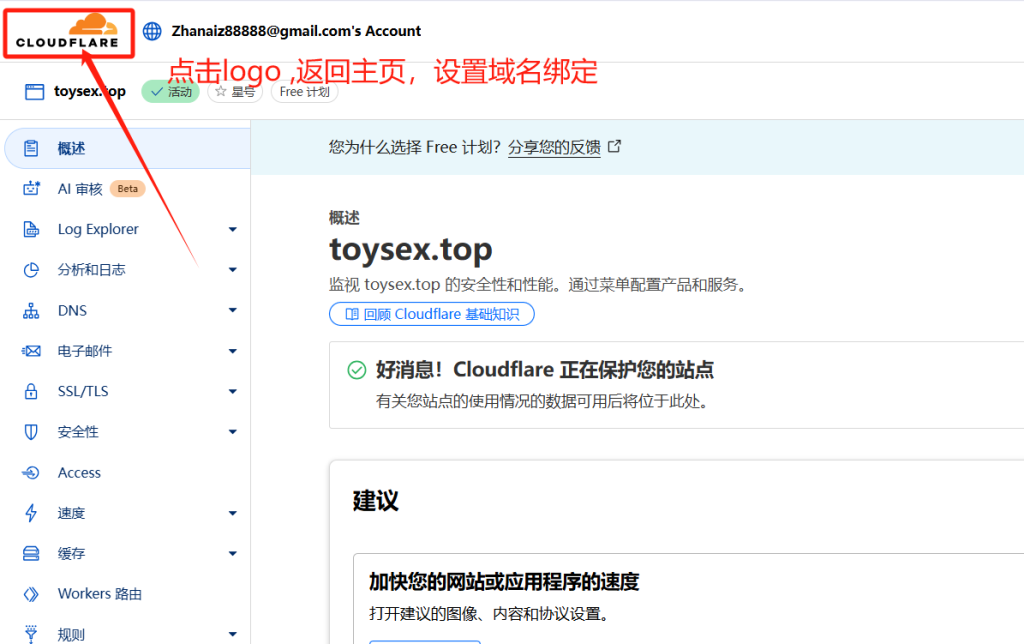The height and width of the screenshot is (644, 1024).
Task: Click the Access sidebar icon
Action: point(31,472)
